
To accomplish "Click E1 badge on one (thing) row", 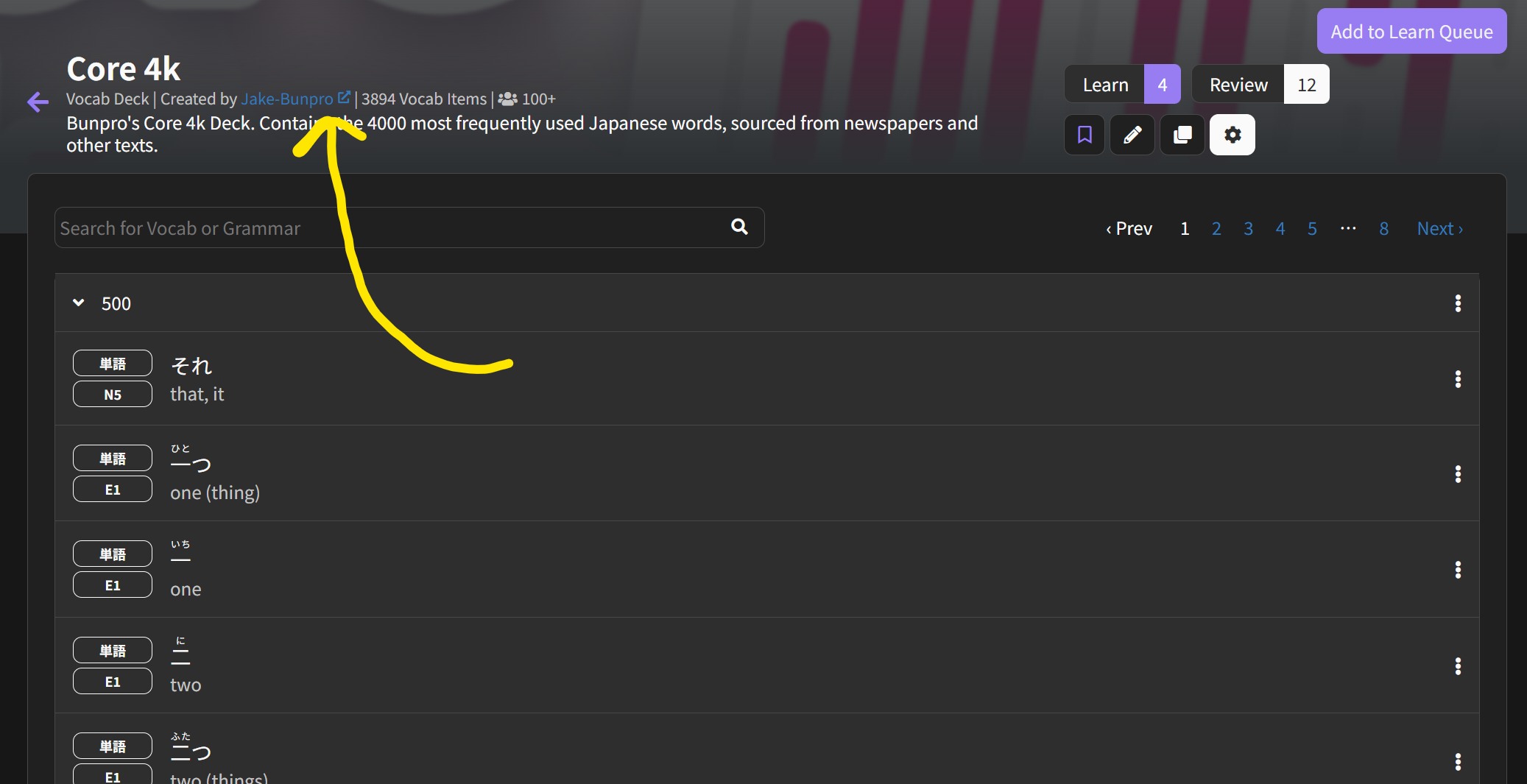I will [113, 489].
